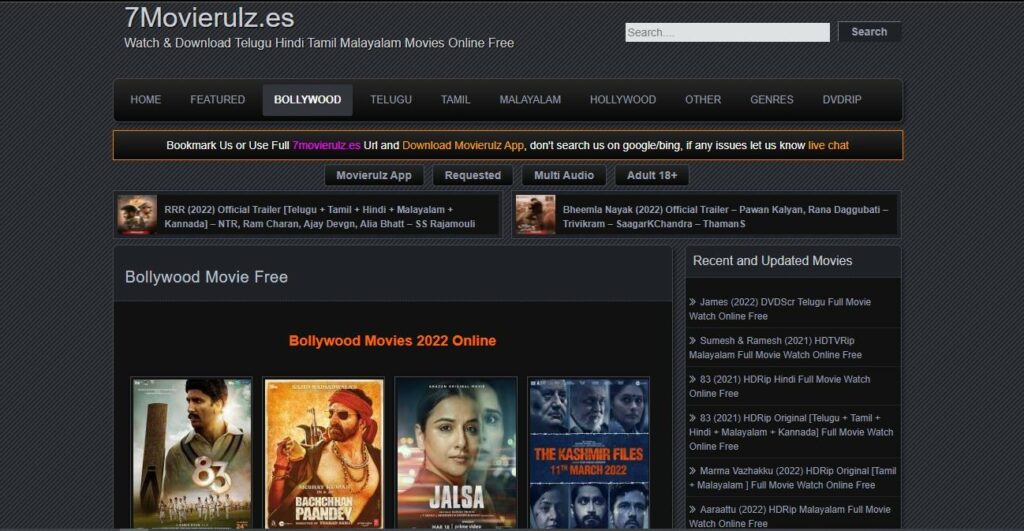Open 83 (2021) HDRip Hindi movie link
The height and width of the screenshot is (531, 1024).
click(779, 386)
